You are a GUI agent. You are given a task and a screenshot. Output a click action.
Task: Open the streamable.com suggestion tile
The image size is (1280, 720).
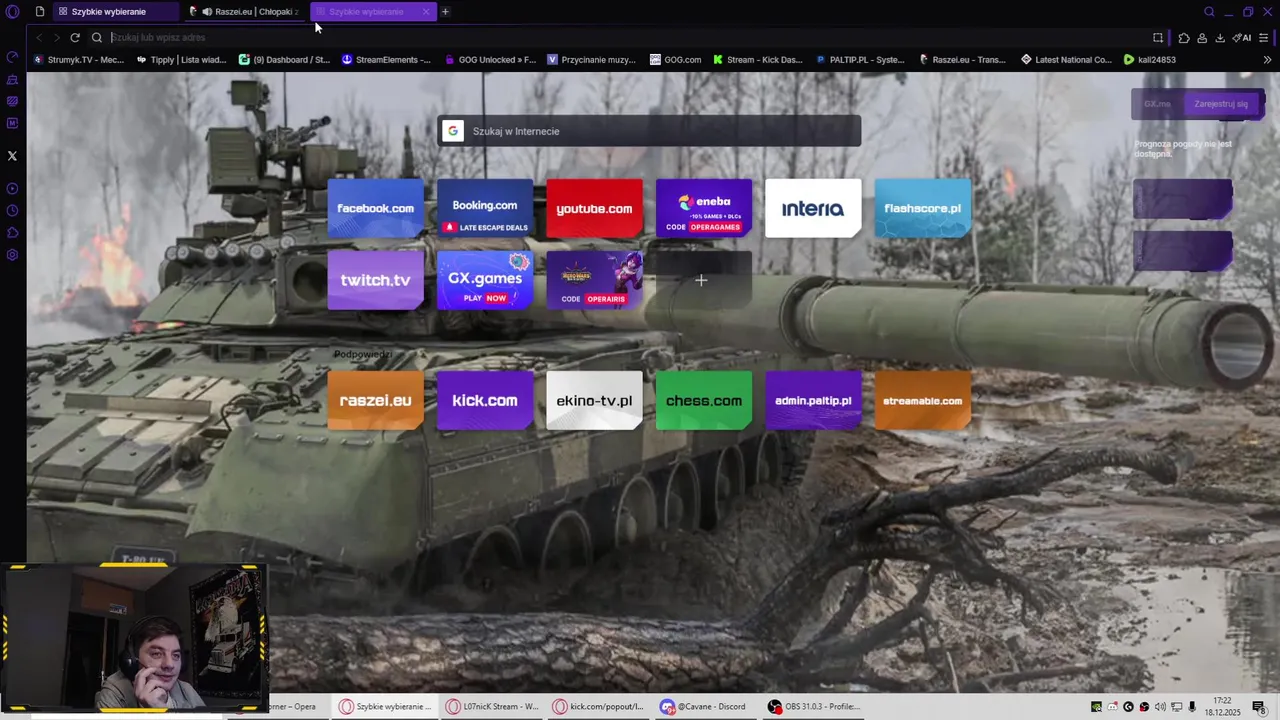(x=923, y=400)
